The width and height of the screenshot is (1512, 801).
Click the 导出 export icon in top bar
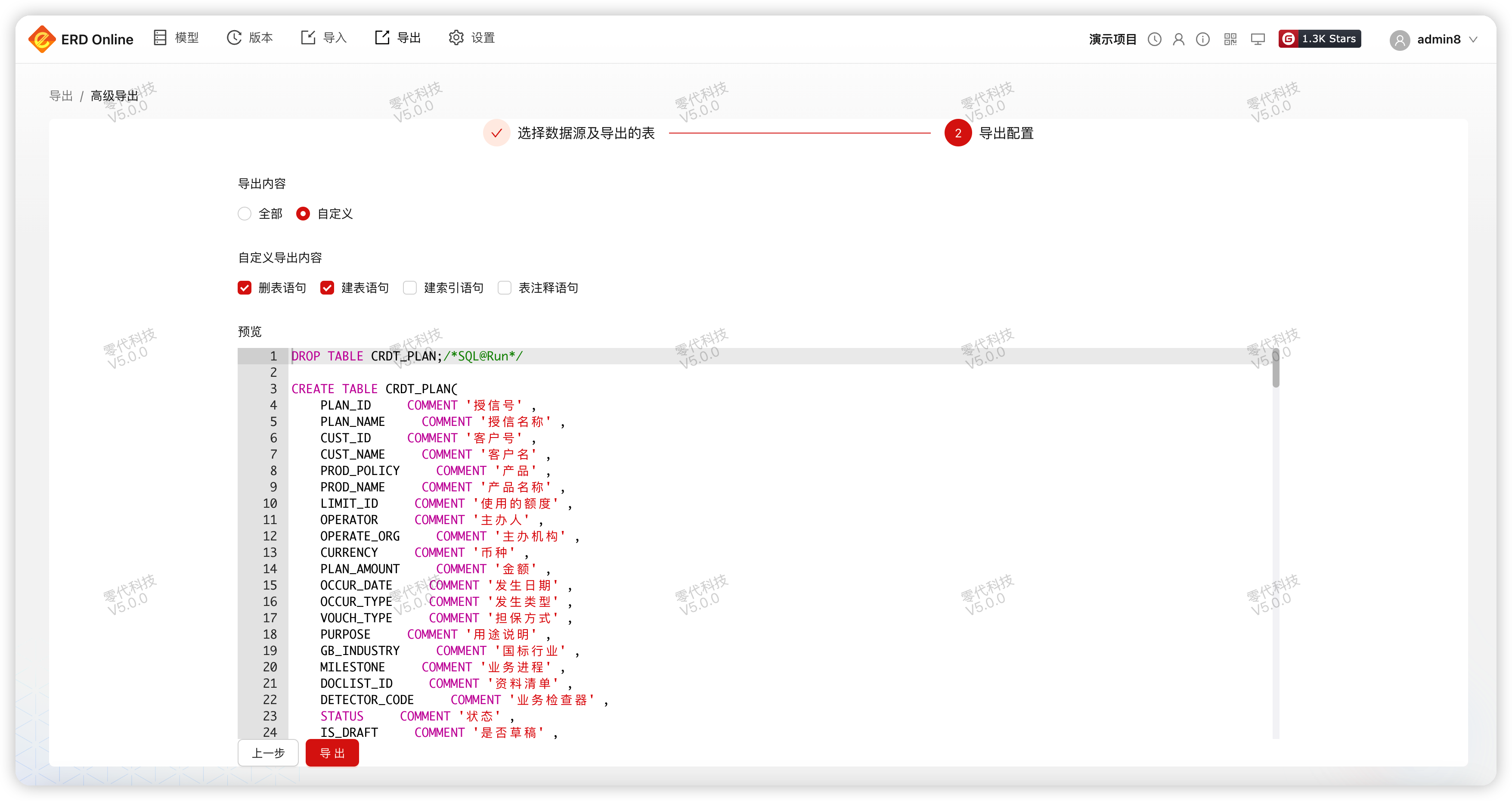382,37
